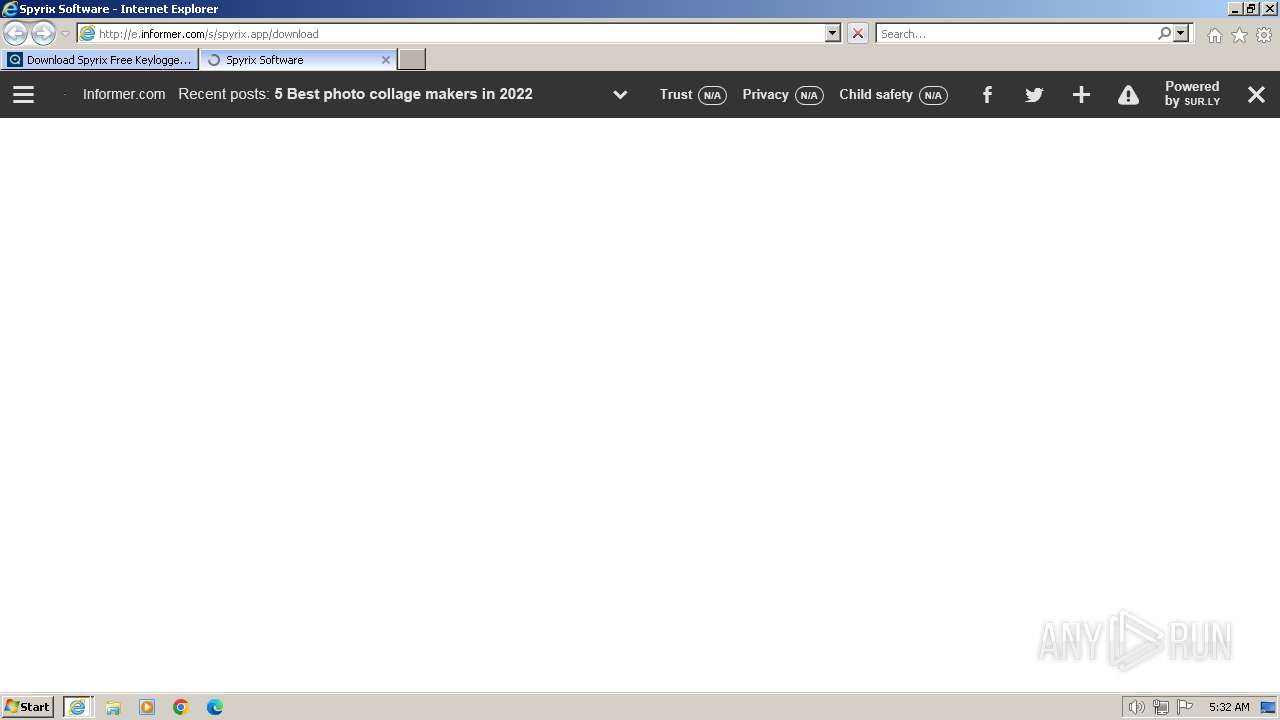Go to the Home page icon

(x=1214, y=35)
